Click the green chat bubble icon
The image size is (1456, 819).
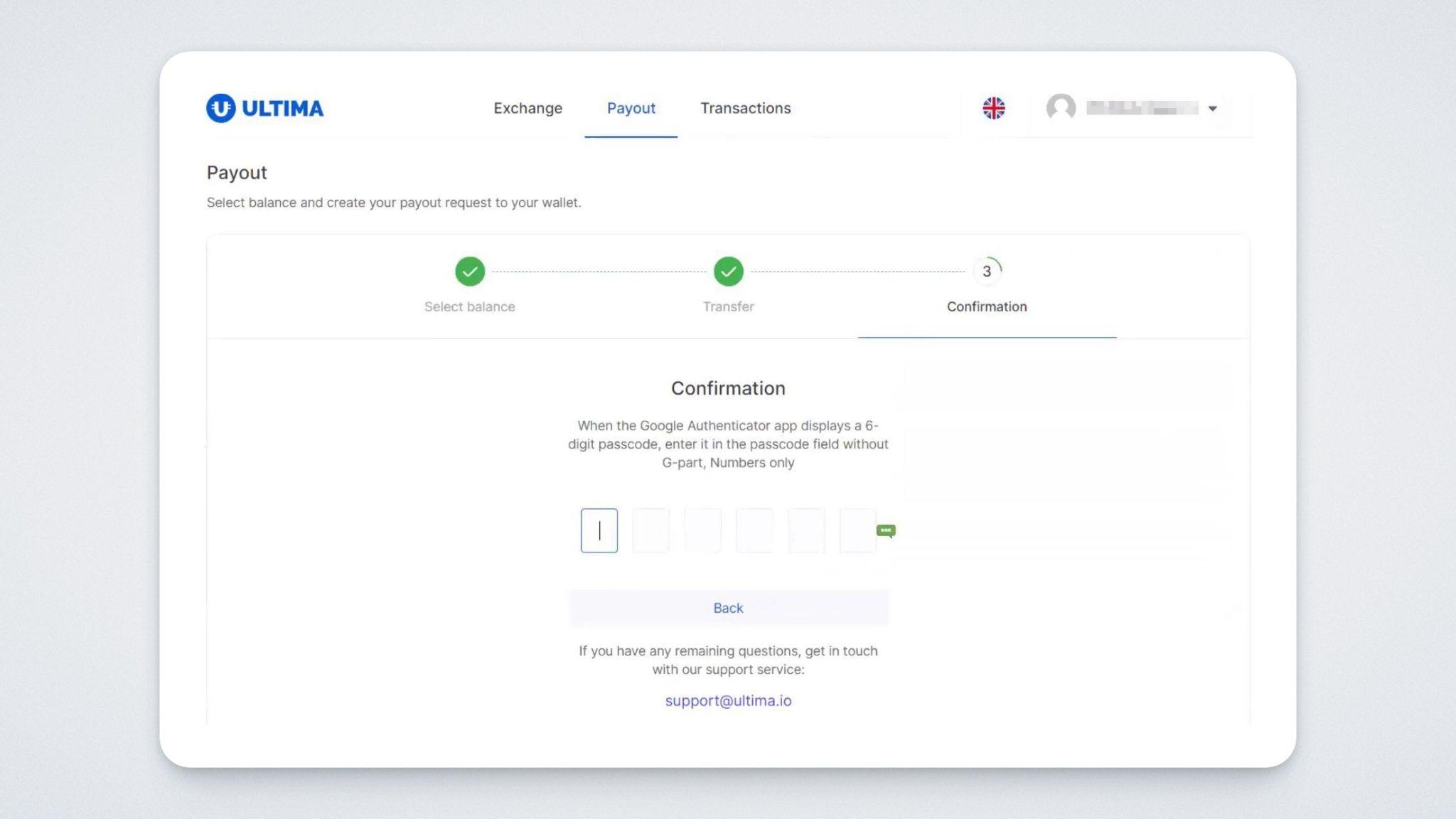pos(886,530)
